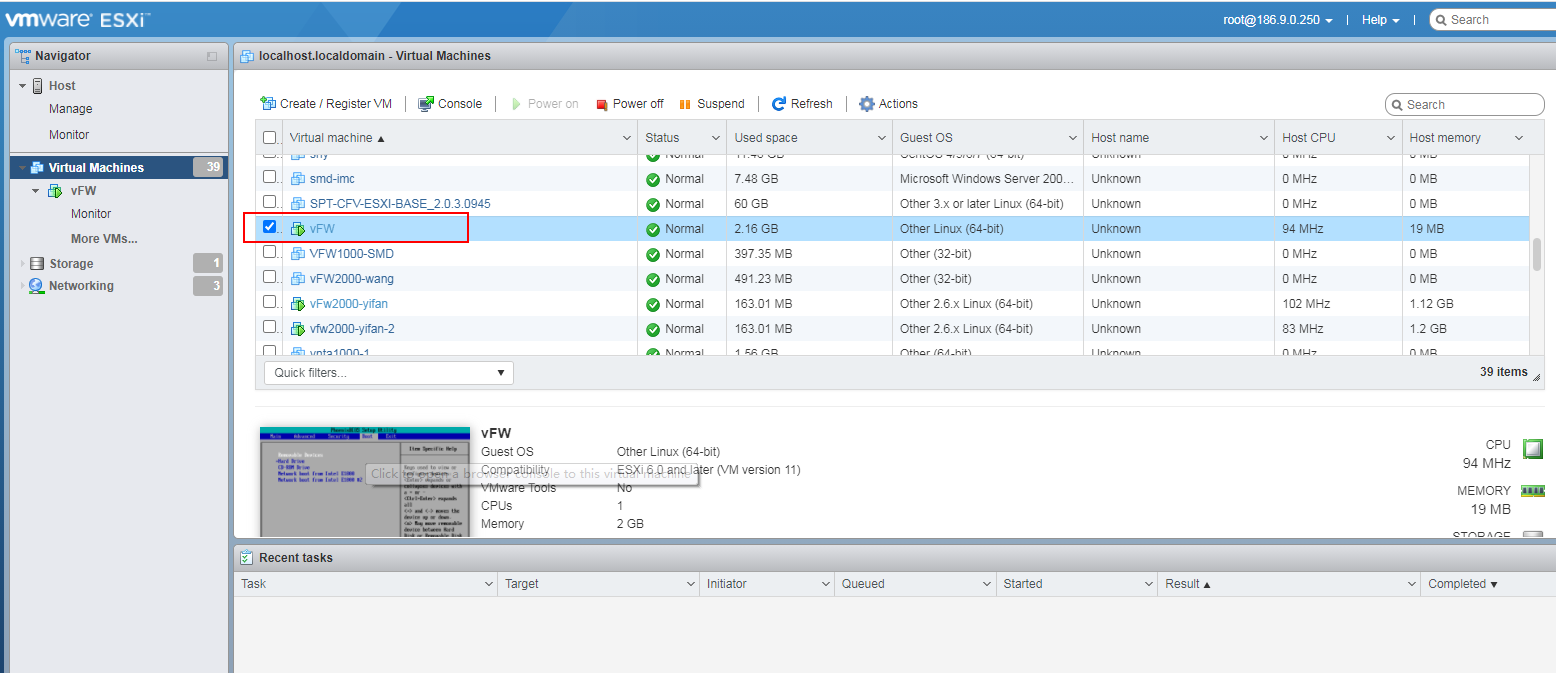The width and height of the screenshot is (1556, 673).
Task: Click the VFW1000-SMD VM icon
Action: pyautogui.click(x=298, y=254)
